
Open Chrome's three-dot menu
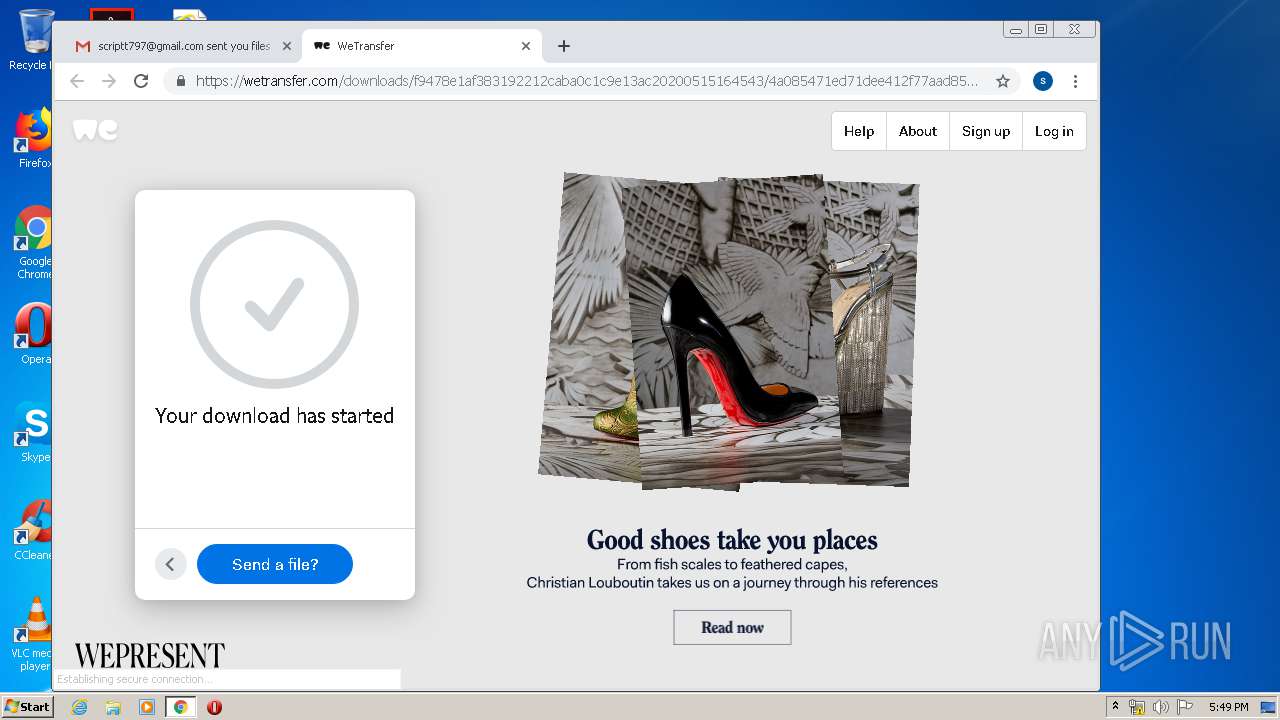pos(1075,81)
